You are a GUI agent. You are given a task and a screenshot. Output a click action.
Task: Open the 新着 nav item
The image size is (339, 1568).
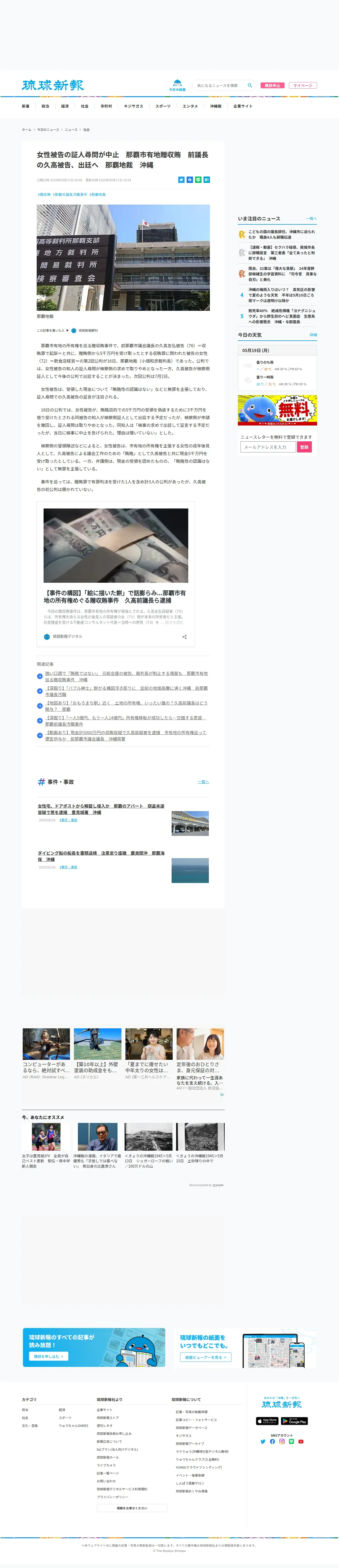(x=26, y=107)
